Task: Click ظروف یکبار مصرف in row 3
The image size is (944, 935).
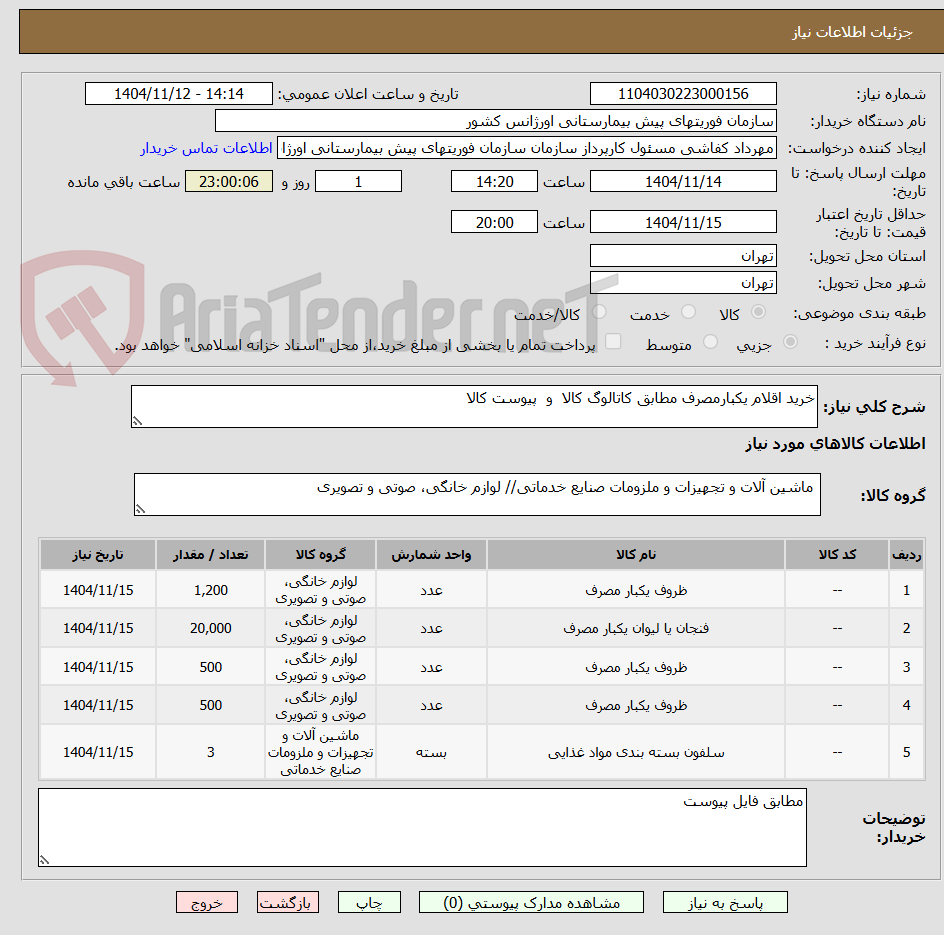Action: pyautogui.click(x=636, y=667)
